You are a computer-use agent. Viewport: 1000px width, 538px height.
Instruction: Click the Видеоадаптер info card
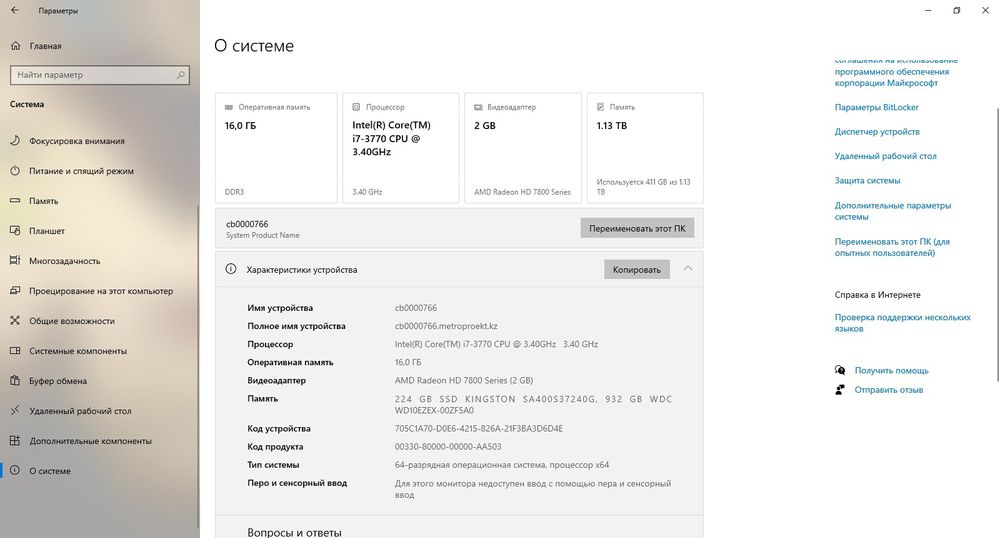click(x=523, y=146)
